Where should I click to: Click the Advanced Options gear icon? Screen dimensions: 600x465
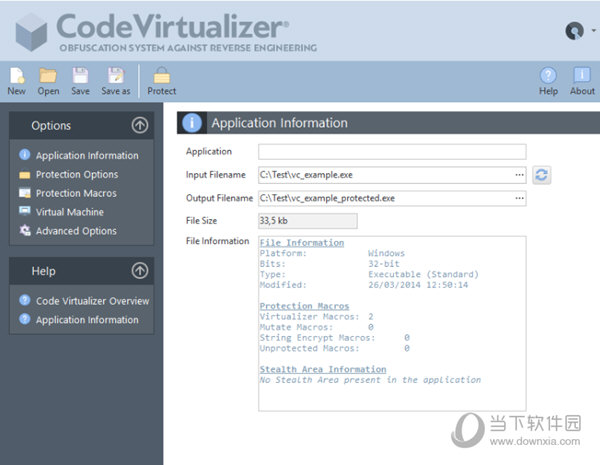click(x=25, y=230)
